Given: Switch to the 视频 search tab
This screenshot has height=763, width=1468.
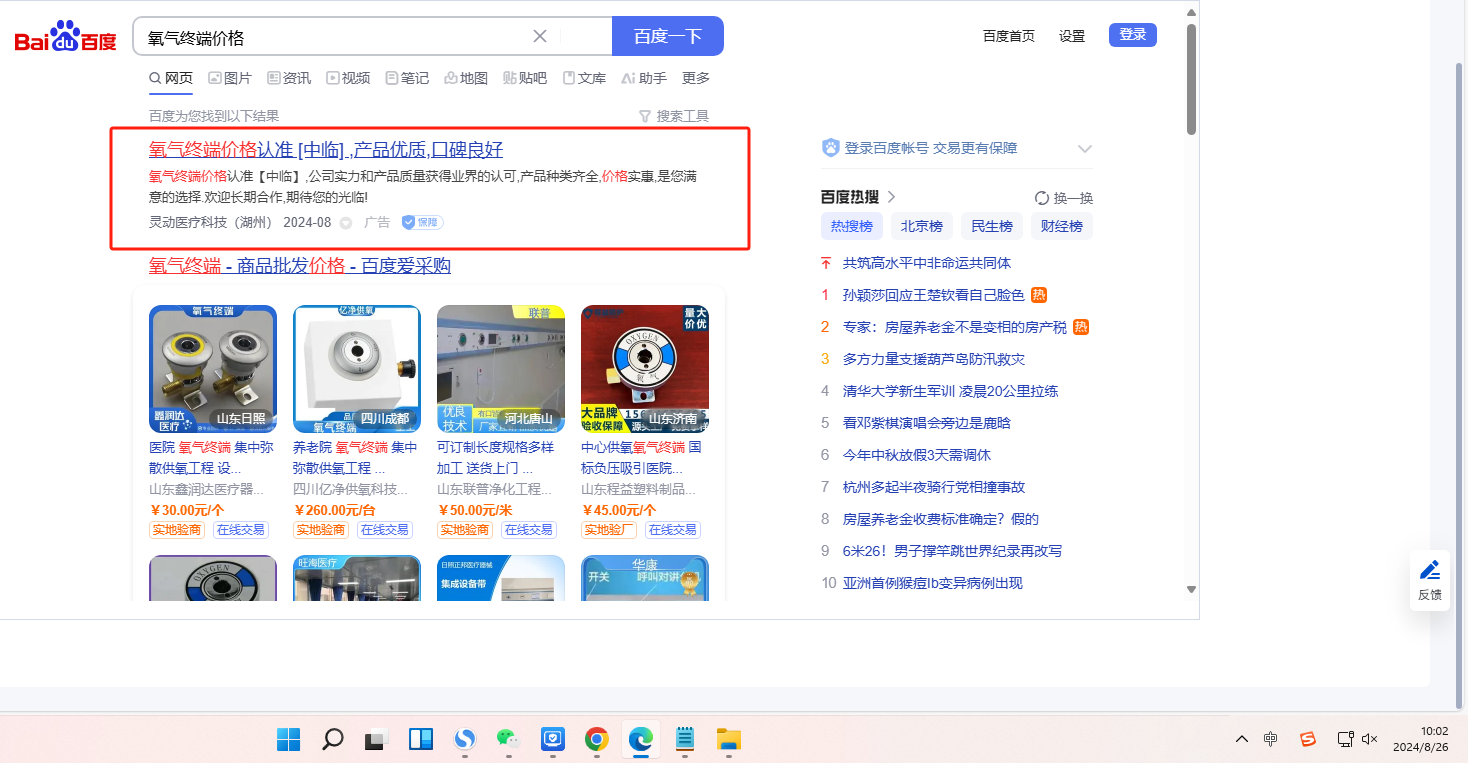Looking at the screenshot, I should pyautogui.click(x=348, y=78).
